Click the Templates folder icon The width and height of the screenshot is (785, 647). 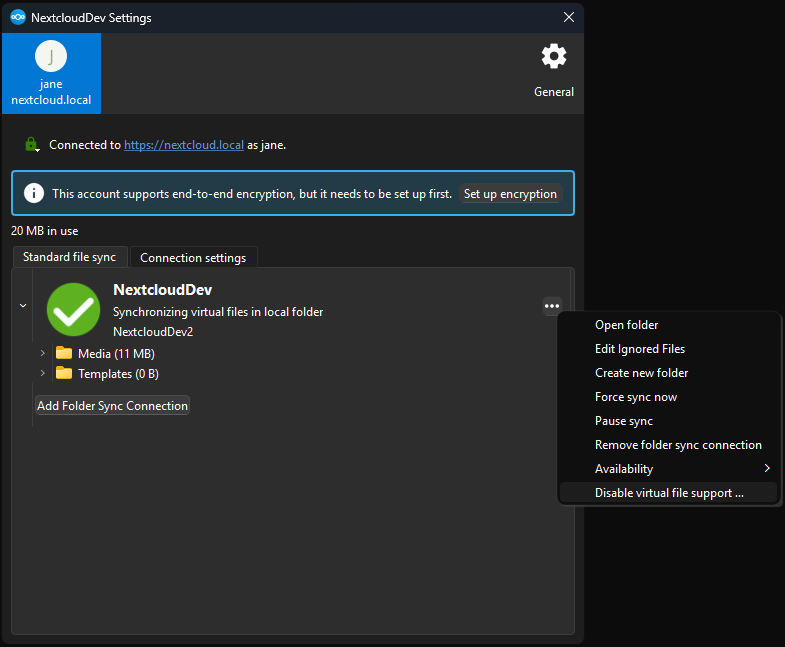[64, 373]
